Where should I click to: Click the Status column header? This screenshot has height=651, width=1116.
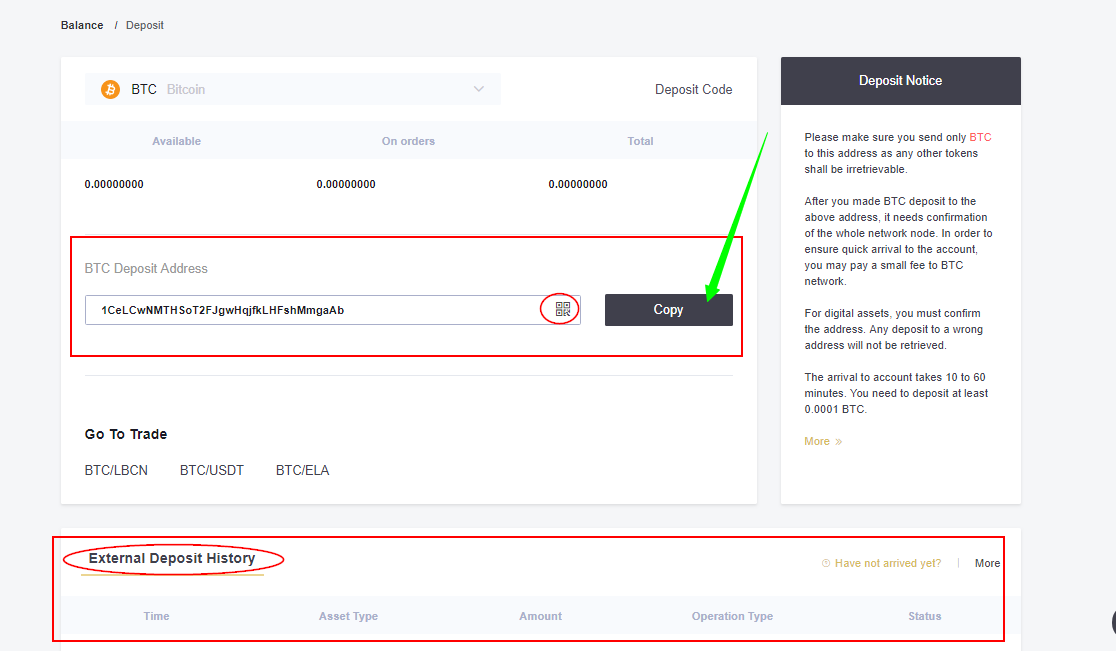tap(925, 616)
